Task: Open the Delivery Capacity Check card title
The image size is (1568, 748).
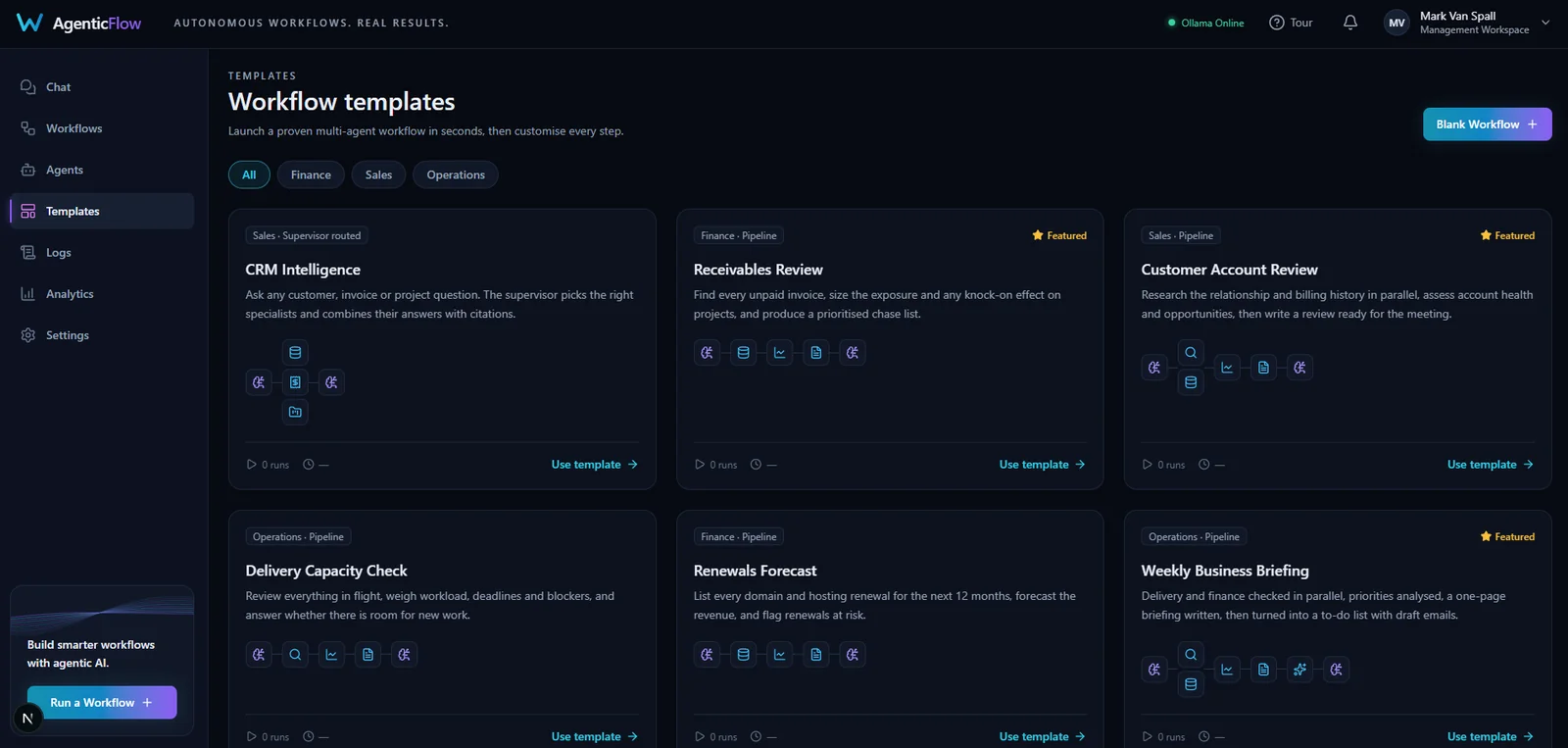Action: pos(326,571)
